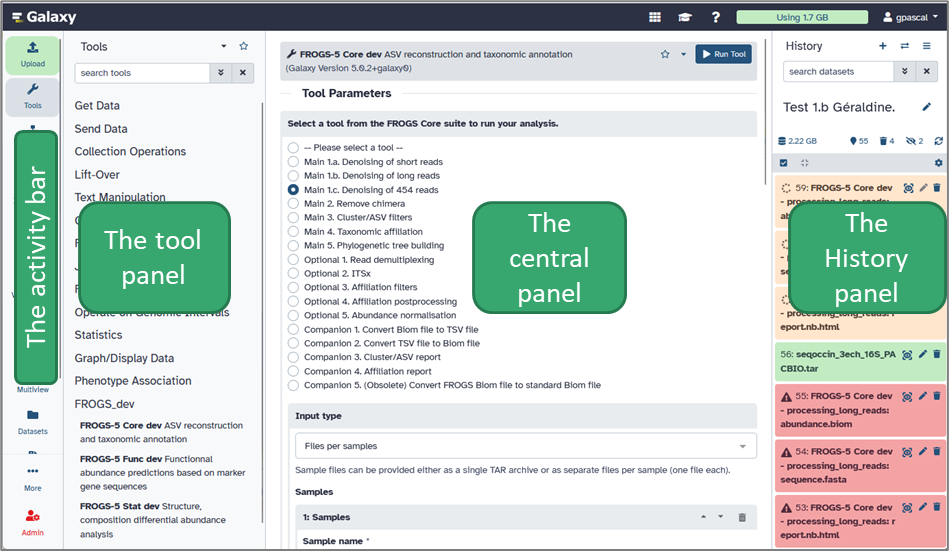This screenshot has width=949, height=551.
Task: Click the Datasets folder icon in activity bar
Action: [x=33, y=420]
